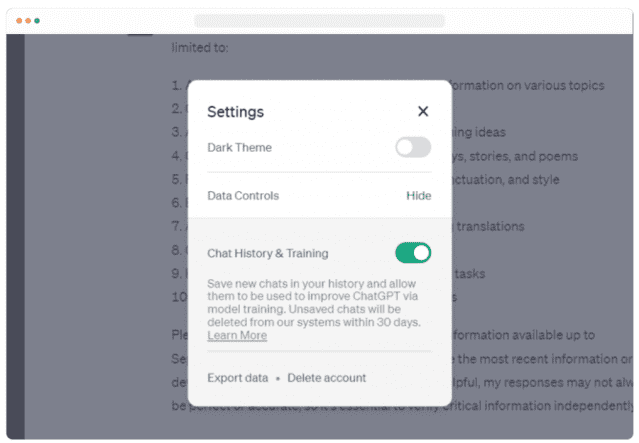Image resolution: width=639 pixels, height=443 pixels.
Task: Click the dot separator beside Export data
Action: click(x=278, y=379)
